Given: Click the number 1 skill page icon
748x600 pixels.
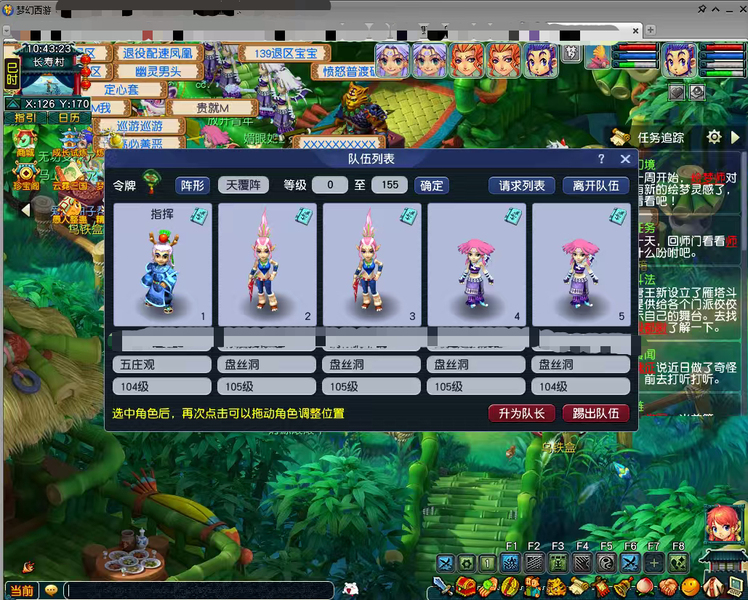Looking at the screenshot, I should (x=488, y=564).
